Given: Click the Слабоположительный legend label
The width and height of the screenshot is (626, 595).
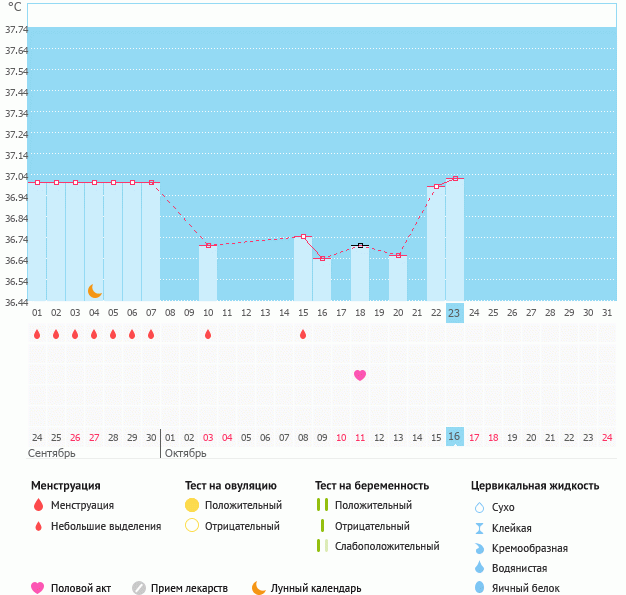Looking at the screenshot, I should [x=387, y=546].
